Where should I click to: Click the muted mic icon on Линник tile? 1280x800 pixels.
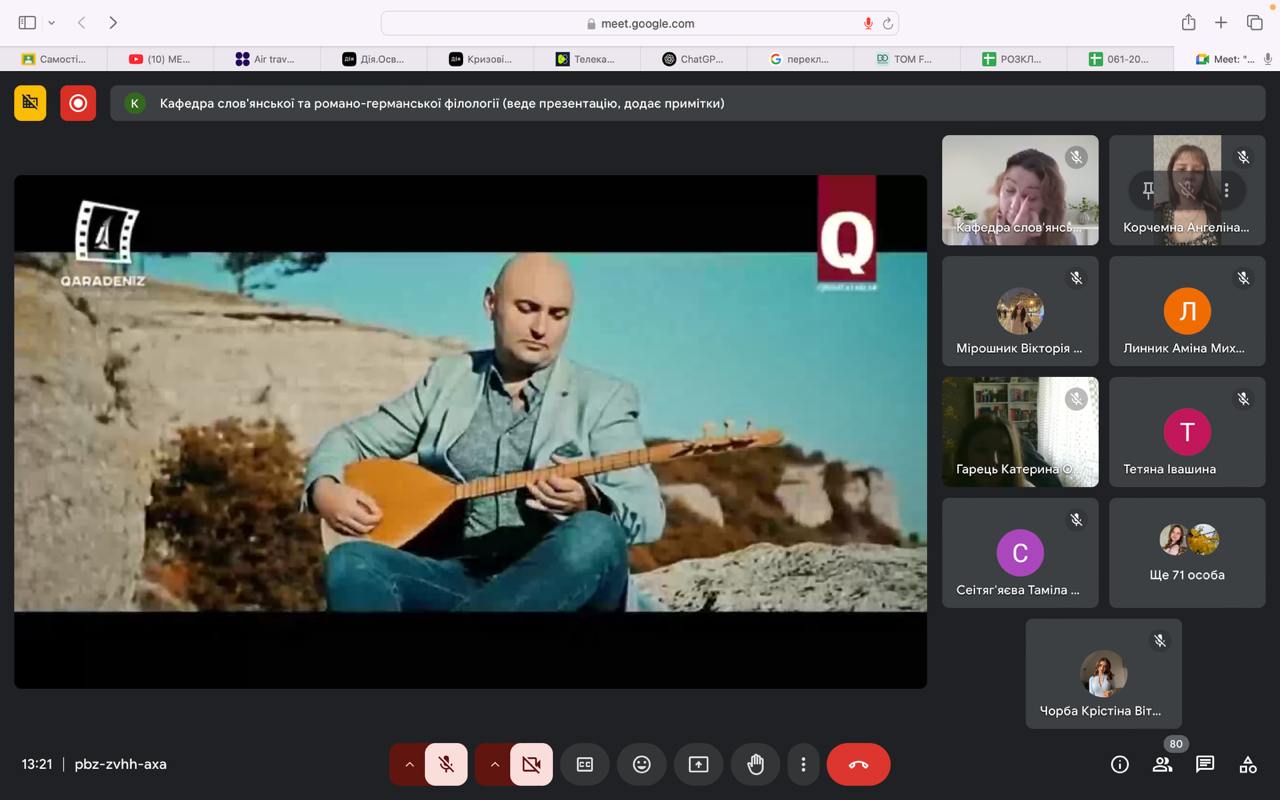pos(1243,278)
